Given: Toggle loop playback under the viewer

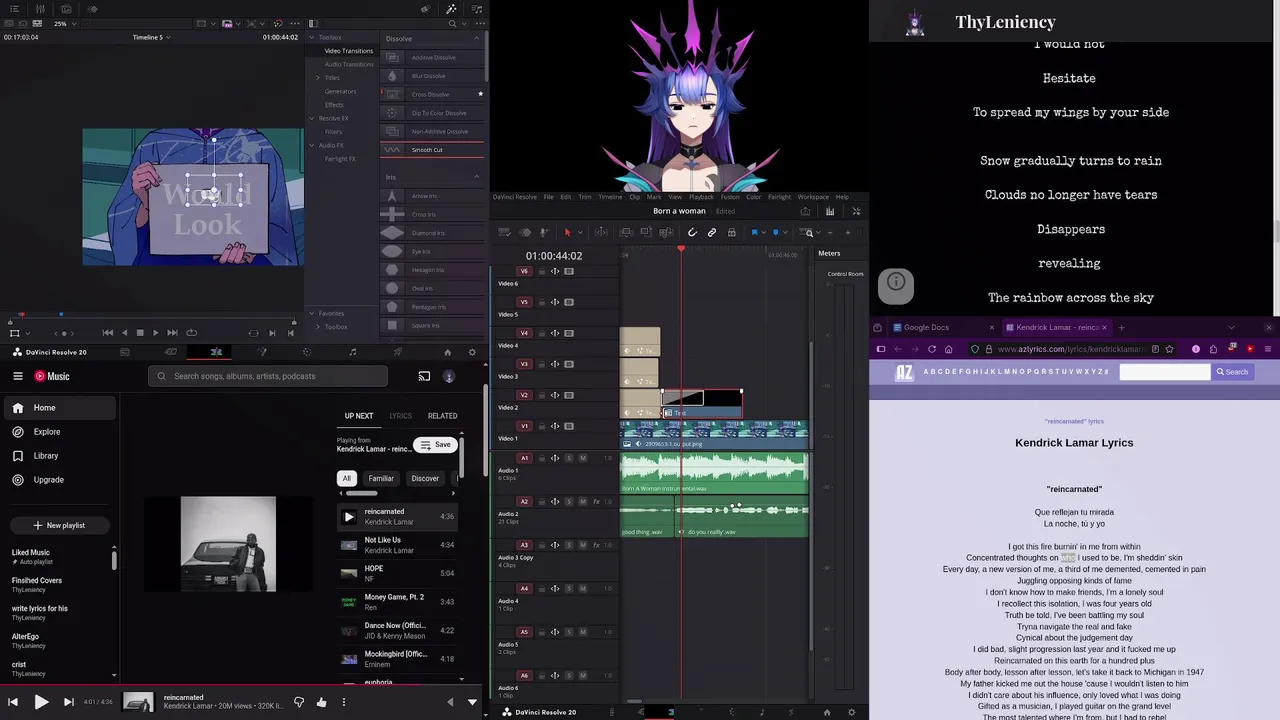Looking at the screenshot, I should pos(191,333).
